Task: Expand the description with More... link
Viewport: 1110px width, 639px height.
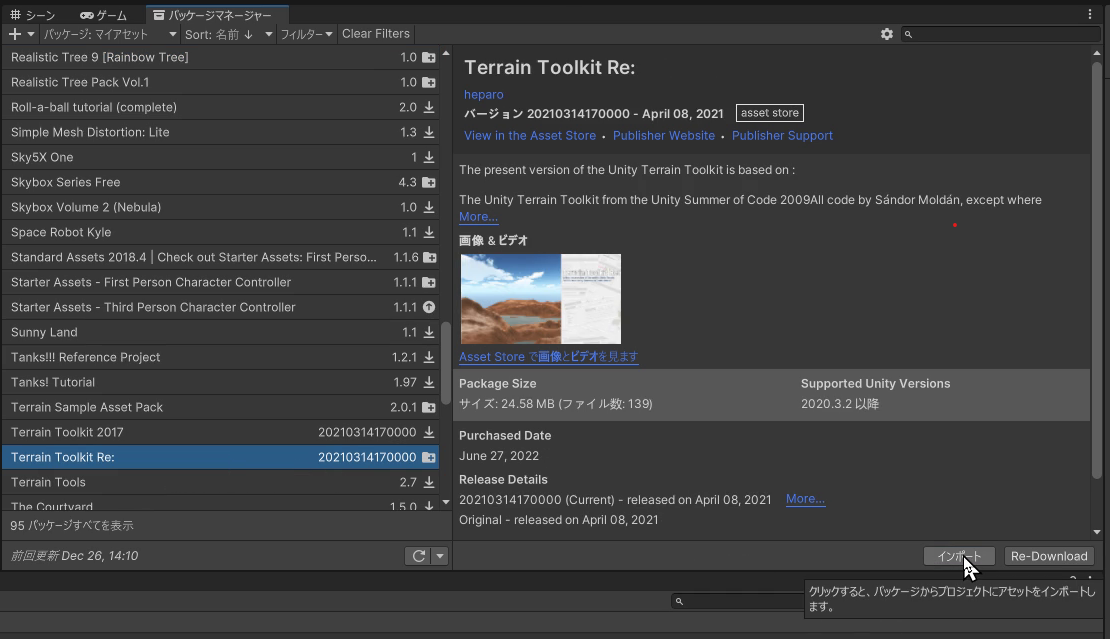Action: click(x=479, y=217)
